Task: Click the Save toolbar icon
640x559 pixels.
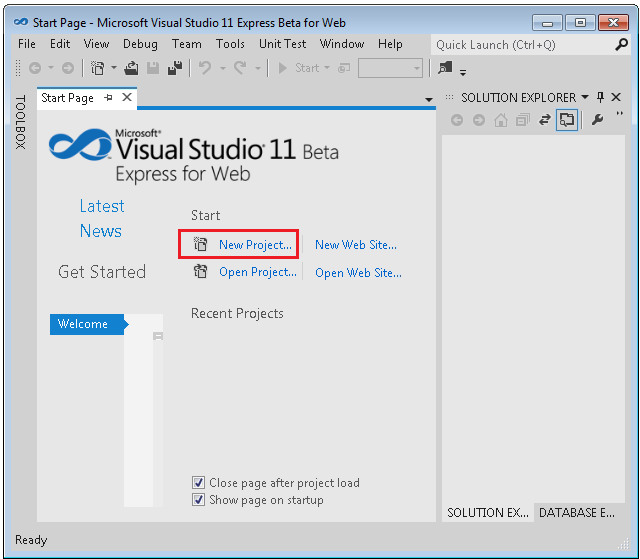Action: pos(153,68)
